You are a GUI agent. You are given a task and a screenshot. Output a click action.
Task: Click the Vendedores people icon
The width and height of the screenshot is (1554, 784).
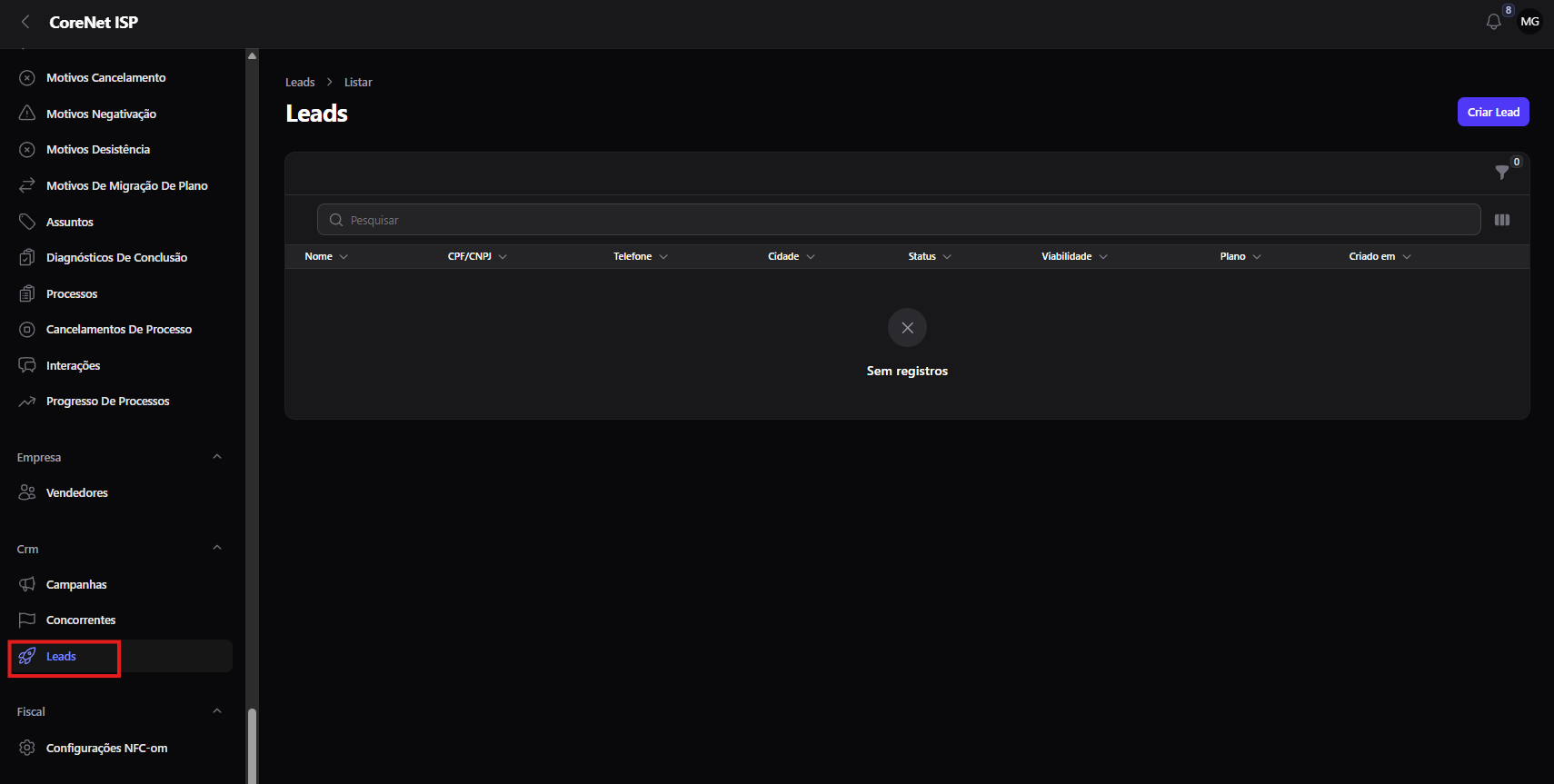[x=27, y=492]
